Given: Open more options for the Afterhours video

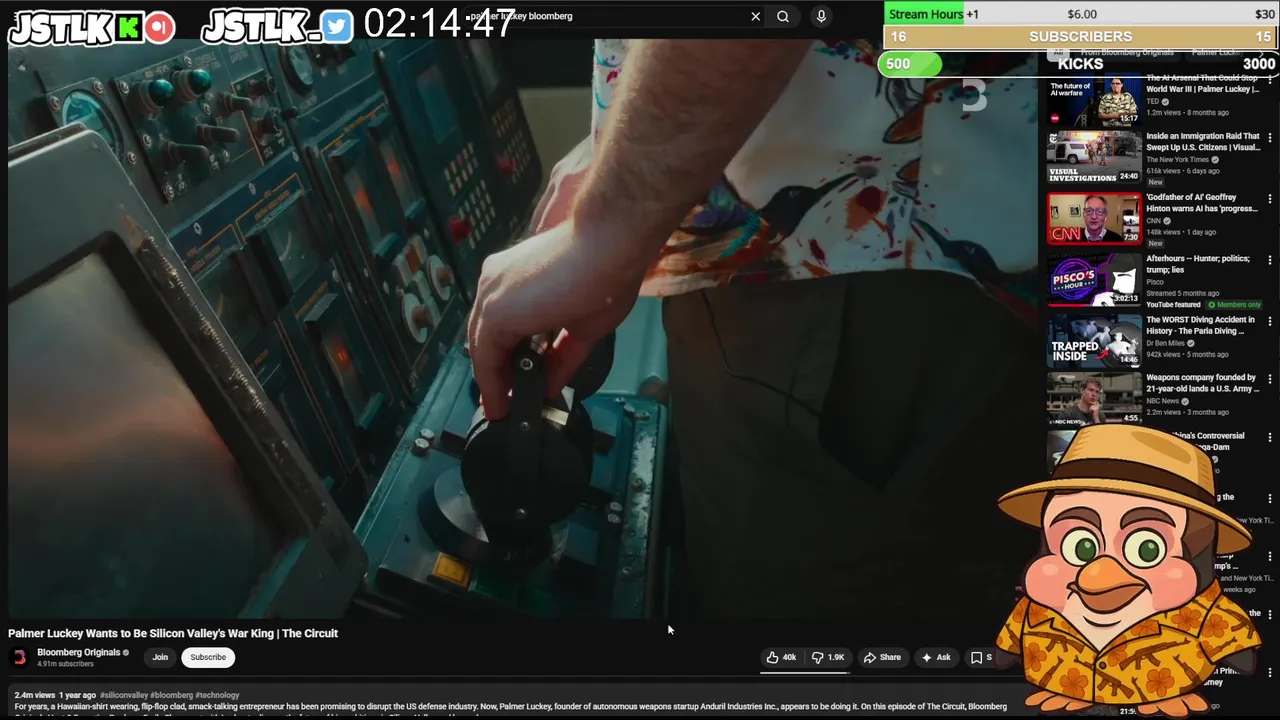Looking at the screenshot, I should [x=1270, y=261].
